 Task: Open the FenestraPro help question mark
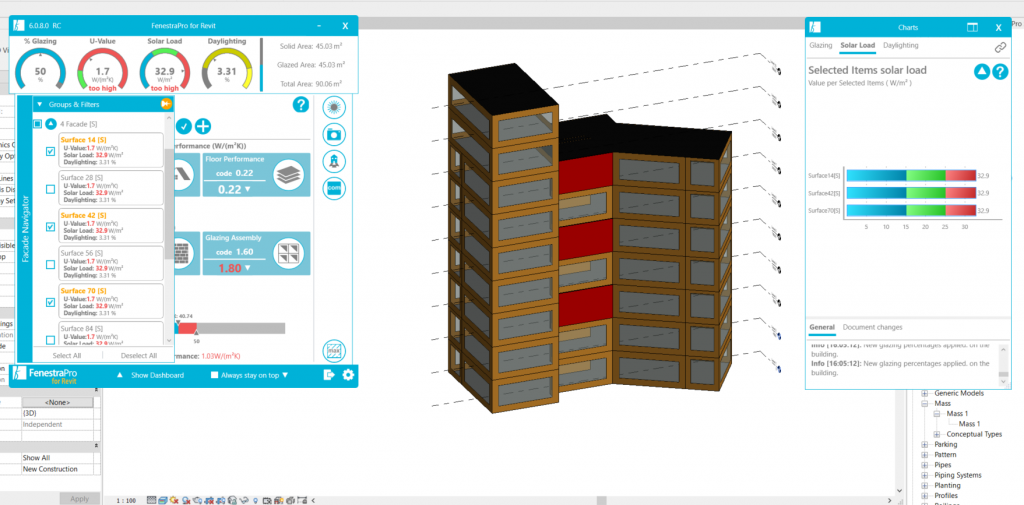coord(300,105)
